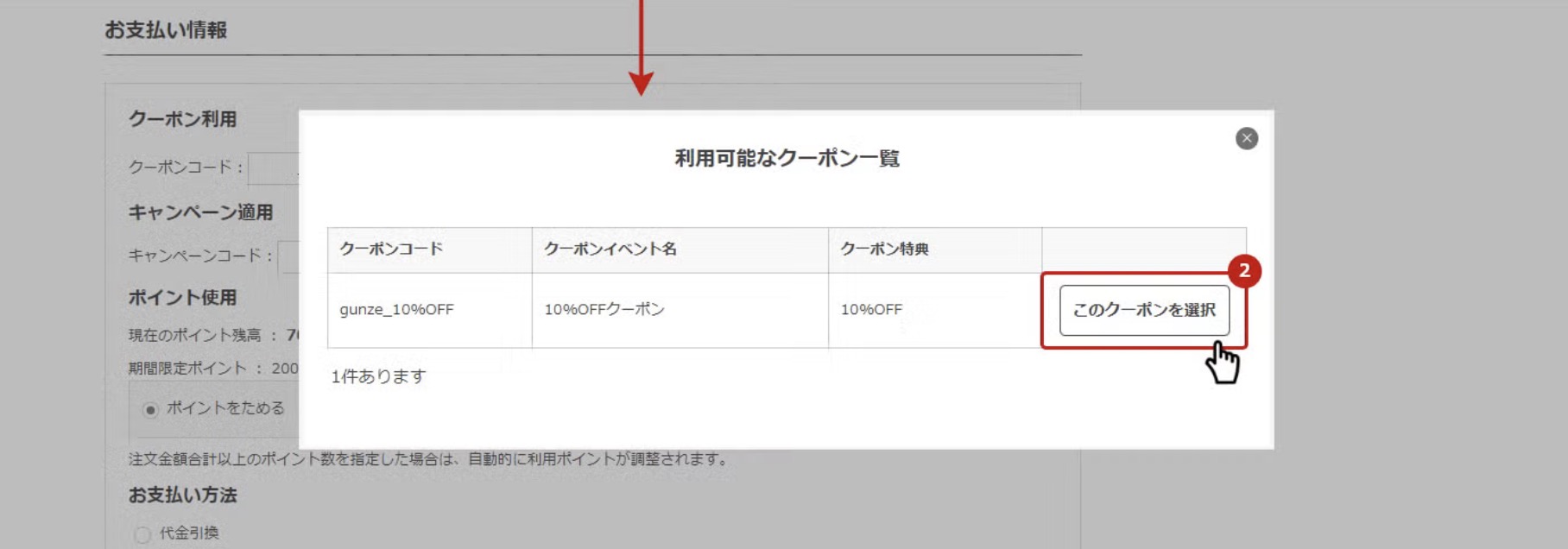
Task: Close the coupon list popup
Action: click(1246, 138)
